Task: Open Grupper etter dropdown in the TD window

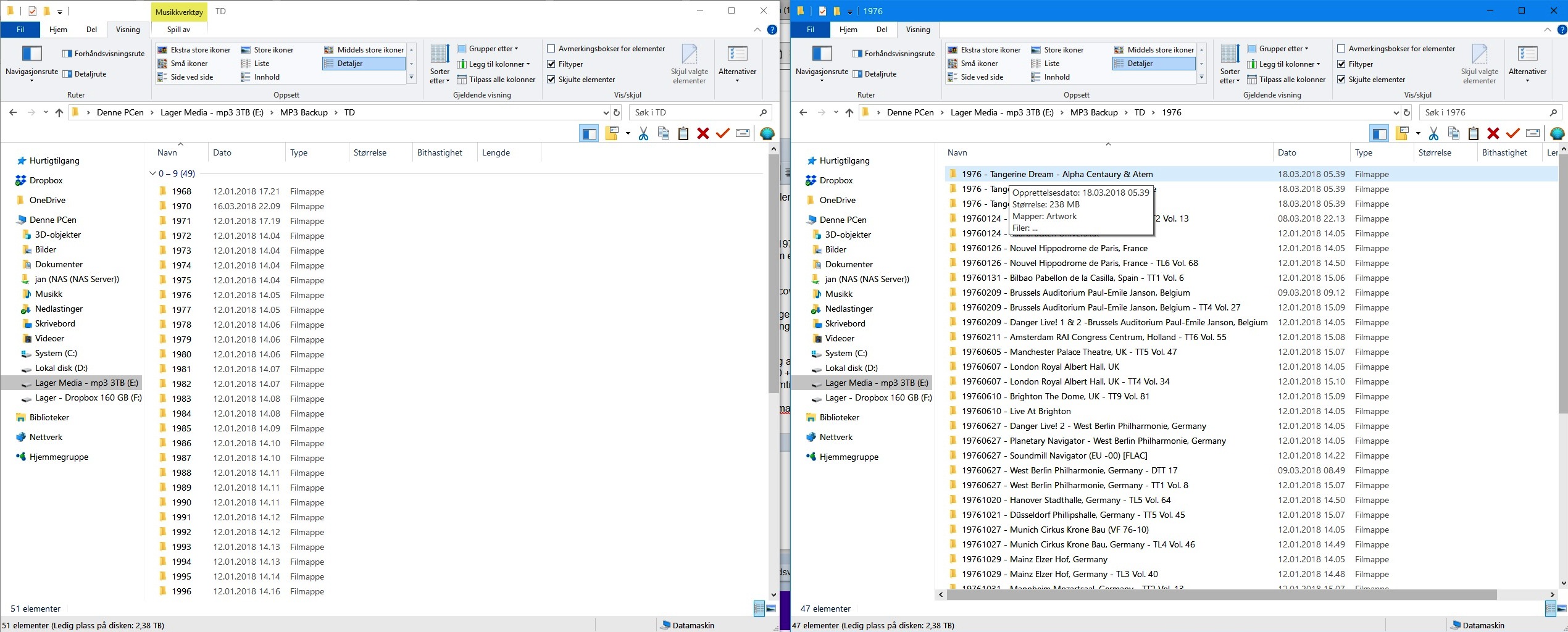Action: 488,48
